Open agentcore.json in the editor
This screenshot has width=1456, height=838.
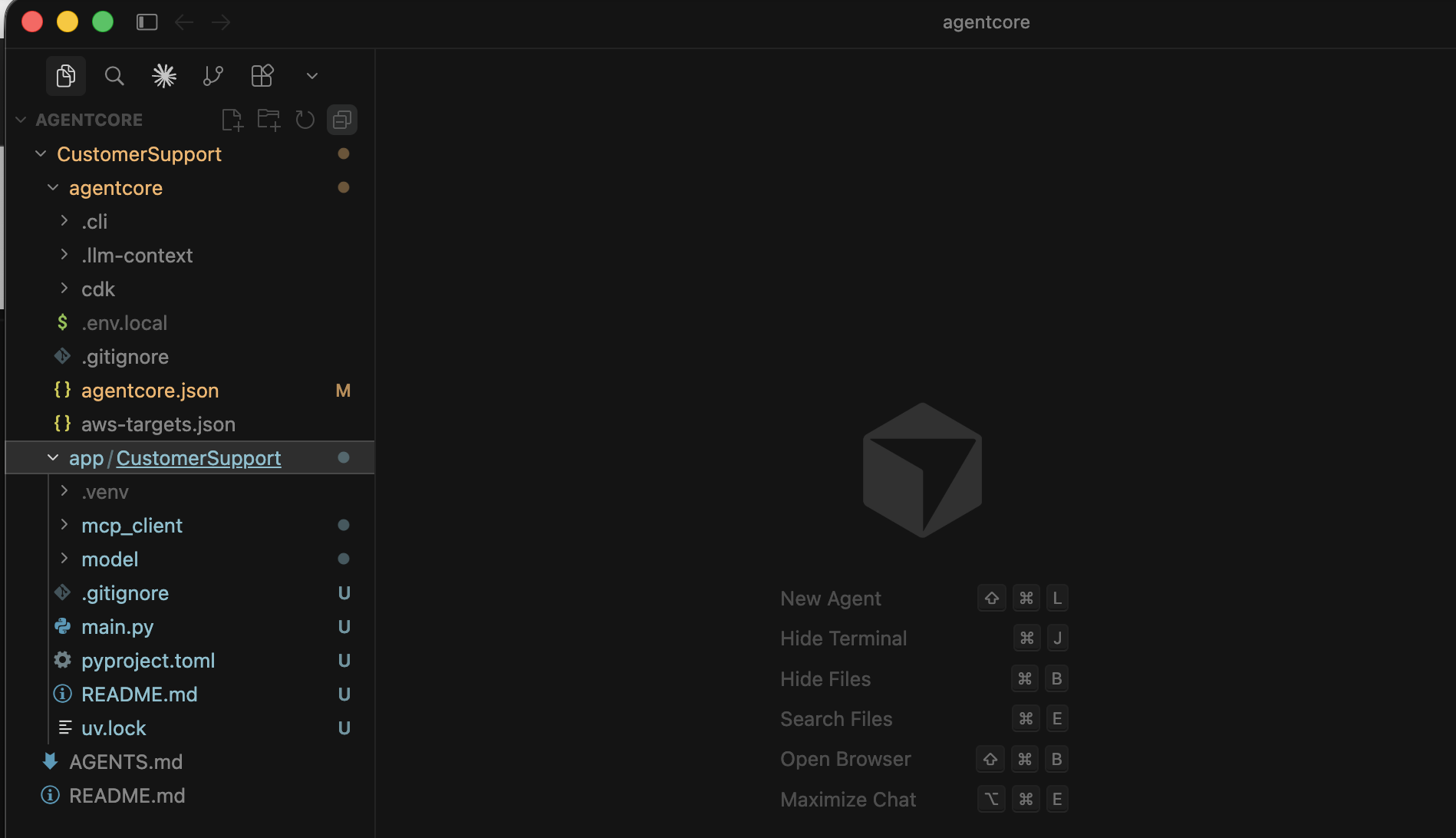[x=150, y=391]
